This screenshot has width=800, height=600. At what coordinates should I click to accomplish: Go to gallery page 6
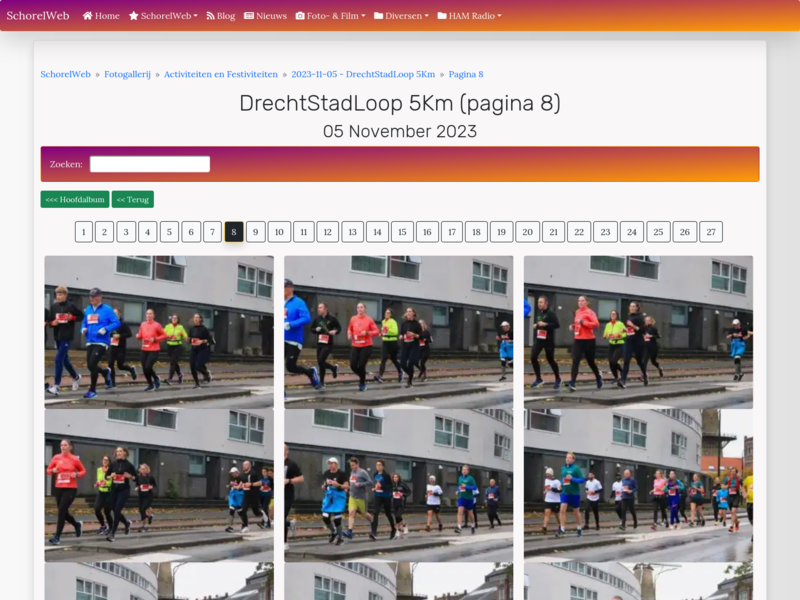click(191, 232)
